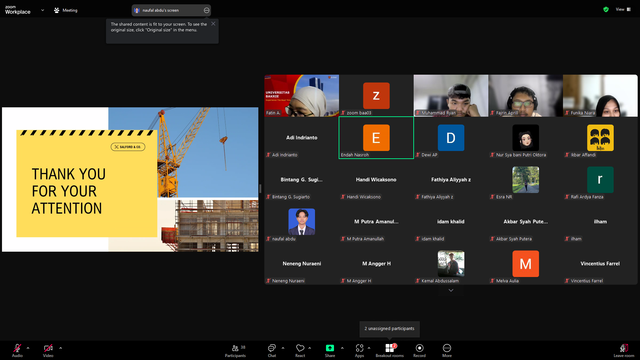This screenshot has height=360, width=640.
Task: Select ilham participant tile
Action: [x=600, y=222]
